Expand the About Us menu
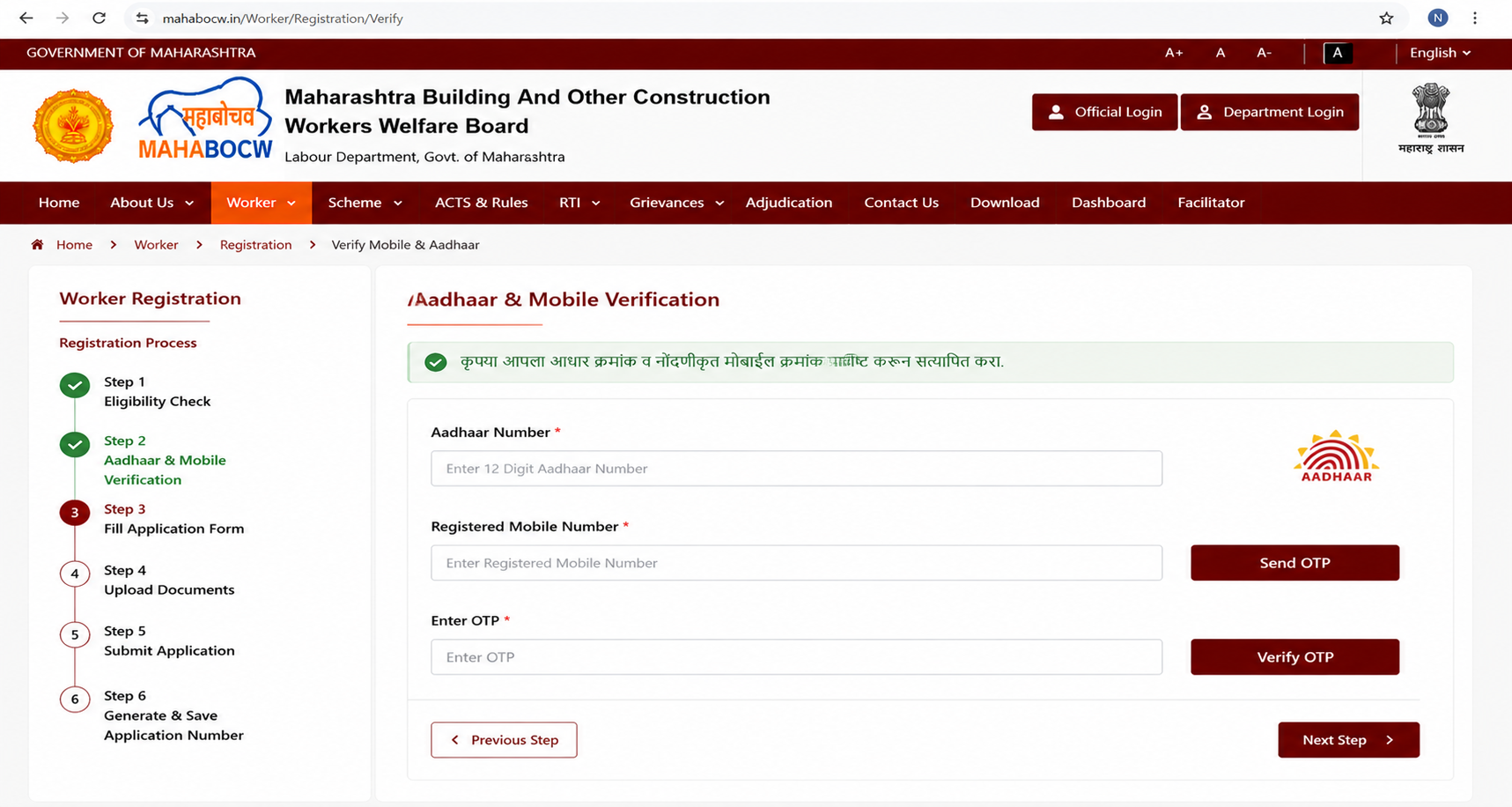 click(151, 203)
